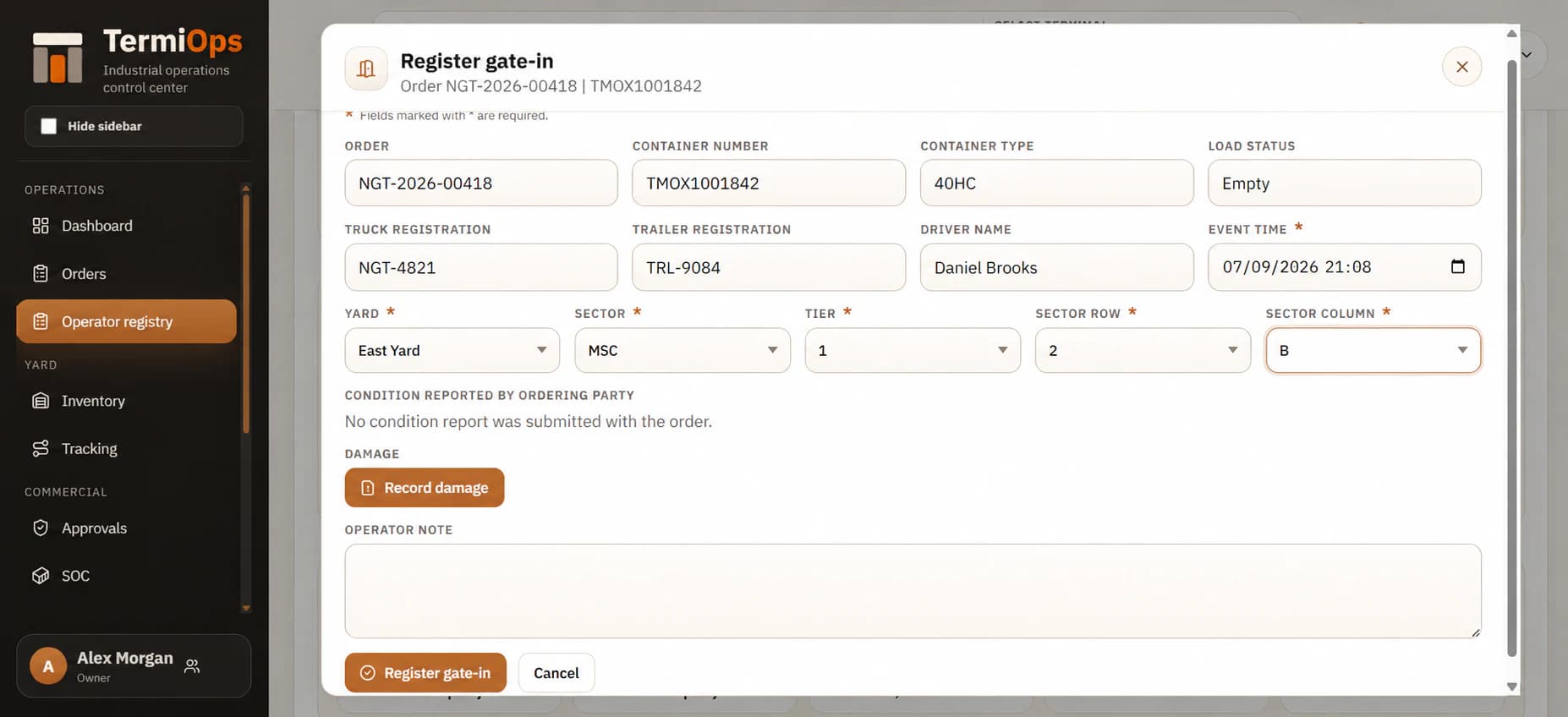This screenshot has height=717, width=1568.
Task: Focus the Operator note text area
Action: [x=913, y=591]
